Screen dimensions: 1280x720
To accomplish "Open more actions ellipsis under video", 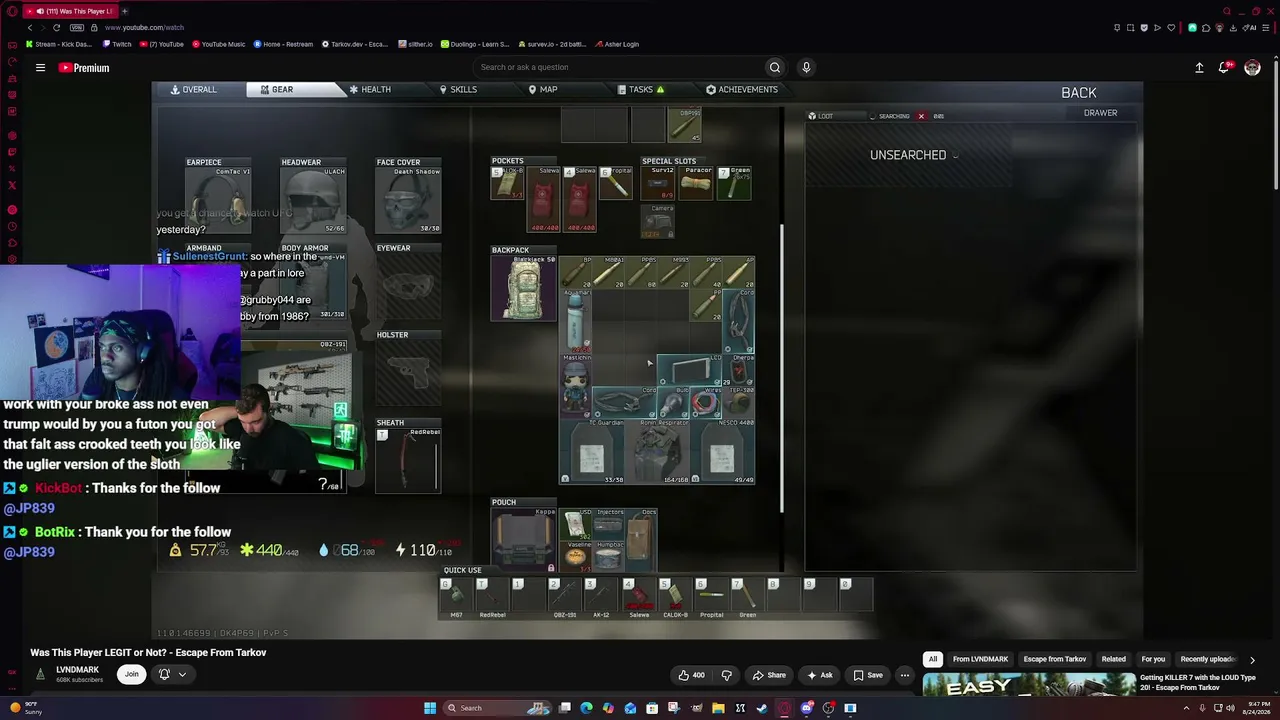I will pyautogui.click(x=904, y=675).
